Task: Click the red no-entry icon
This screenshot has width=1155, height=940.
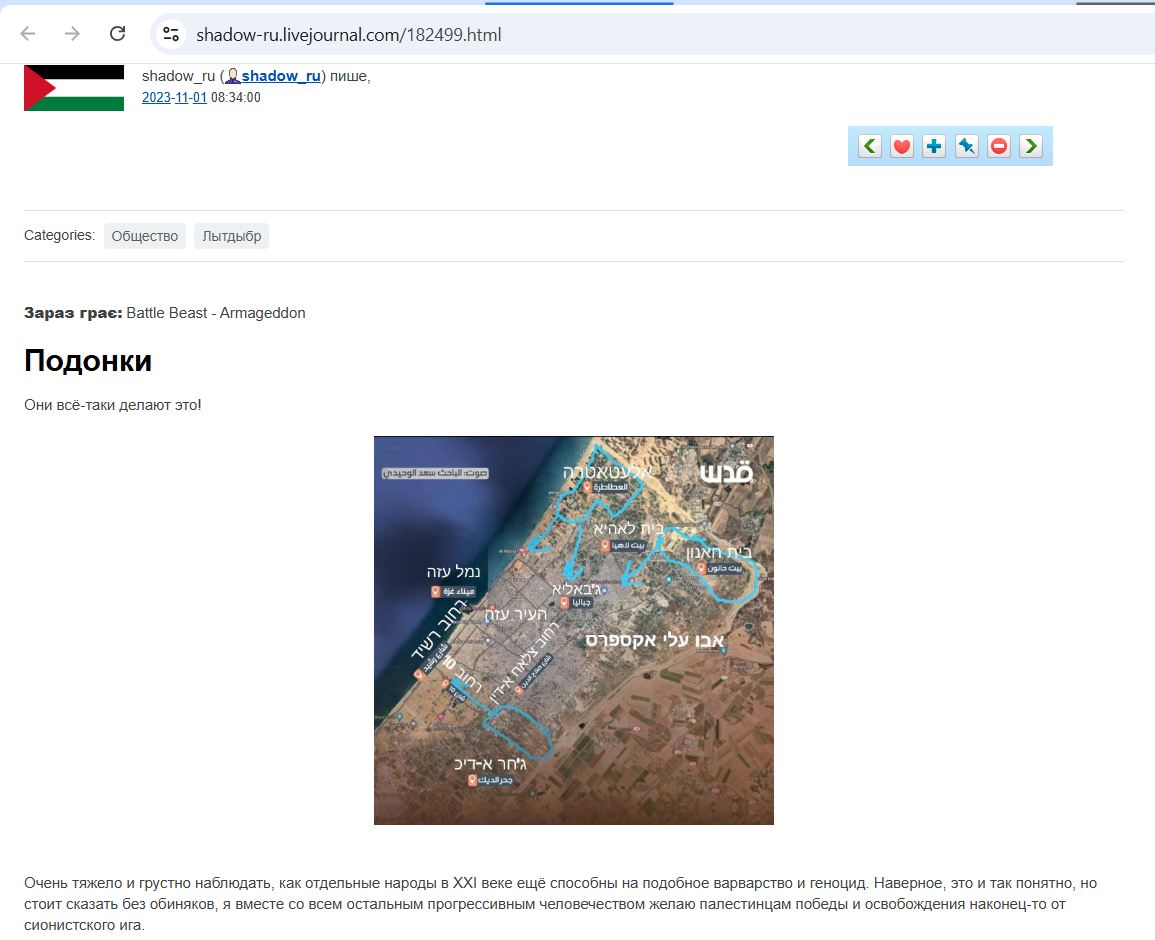Action: [x=999, y=147]
